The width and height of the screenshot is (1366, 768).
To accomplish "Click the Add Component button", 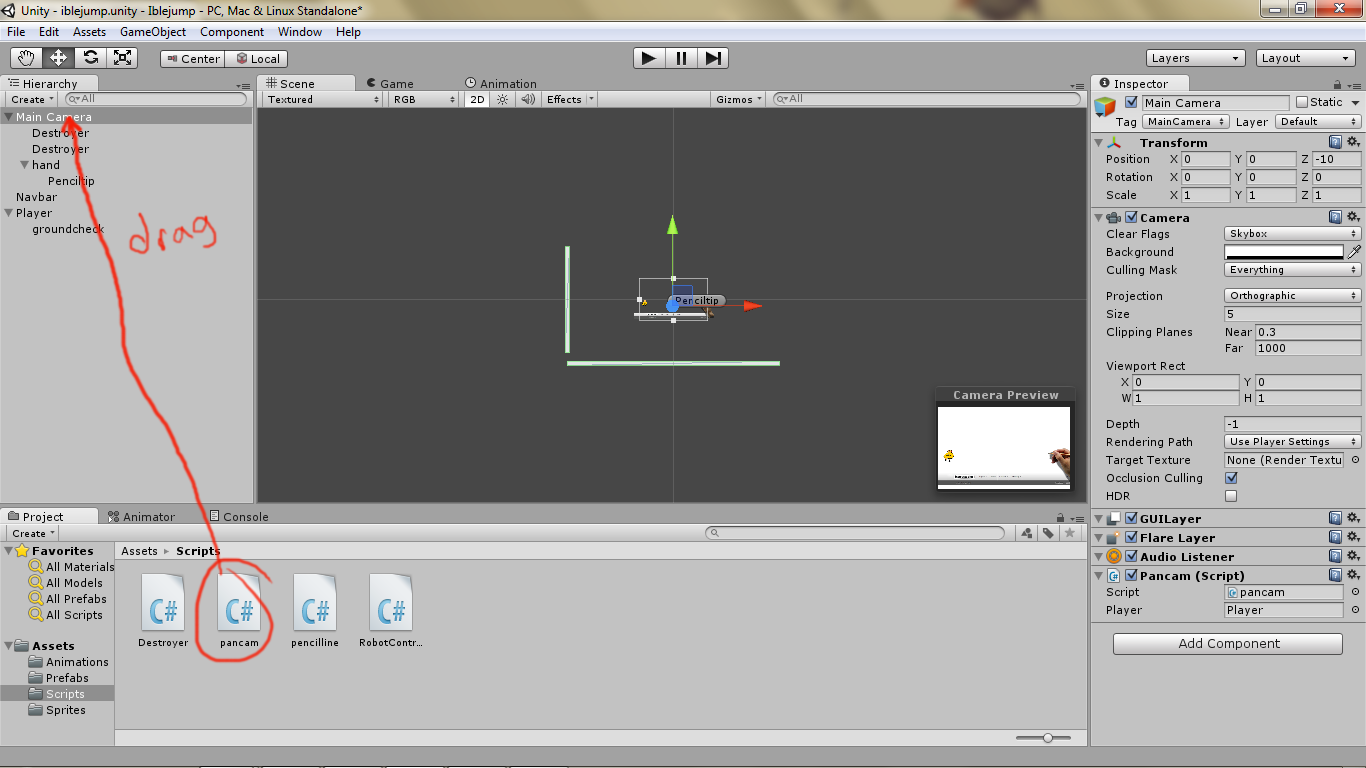I will click(1226, 643).
